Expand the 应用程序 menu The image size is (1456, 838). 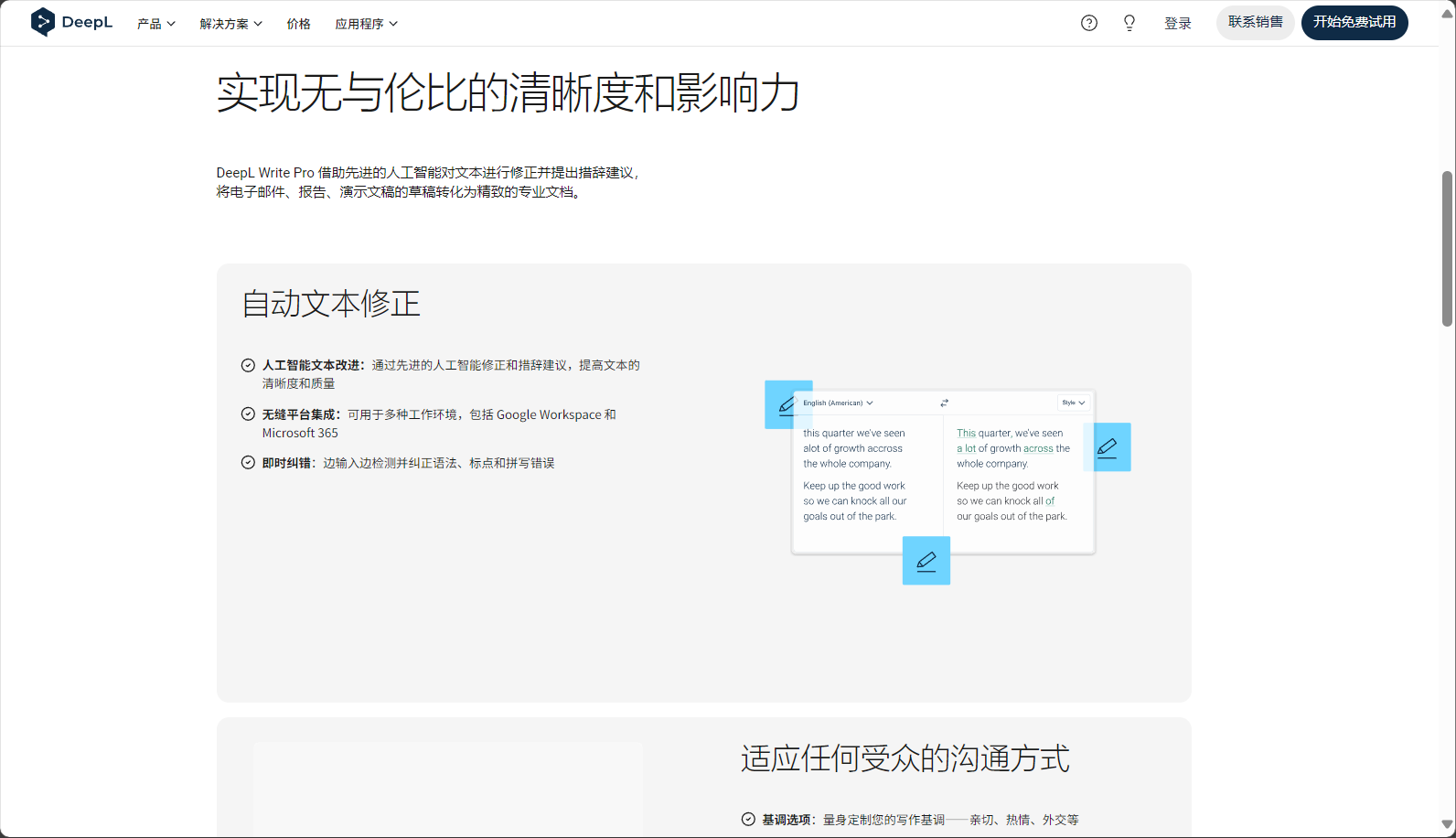coord(367,24)
